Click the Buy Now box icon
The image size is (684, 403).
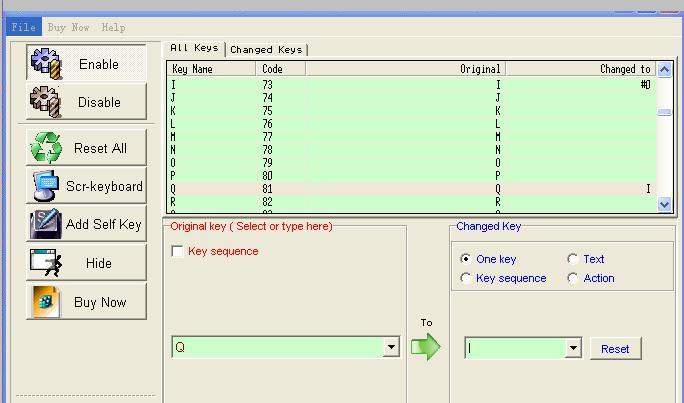[46, 302]
